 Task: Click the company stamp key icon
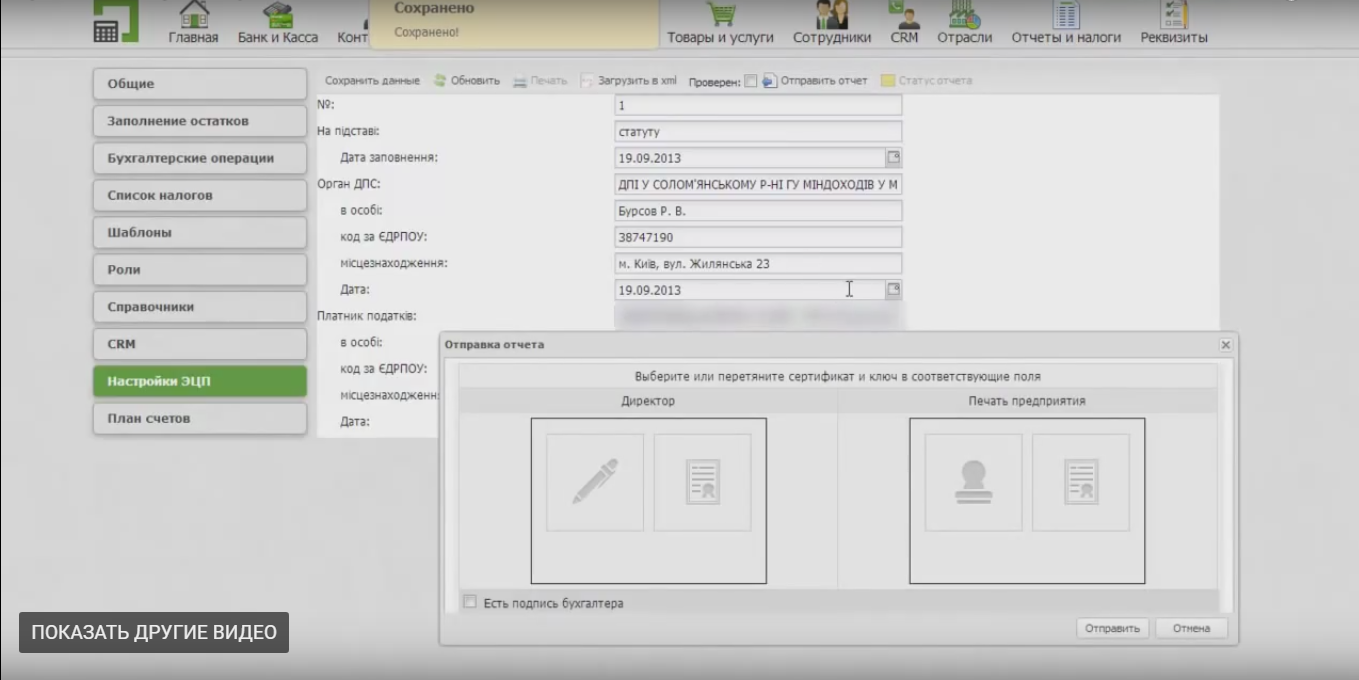pos(973,482)
